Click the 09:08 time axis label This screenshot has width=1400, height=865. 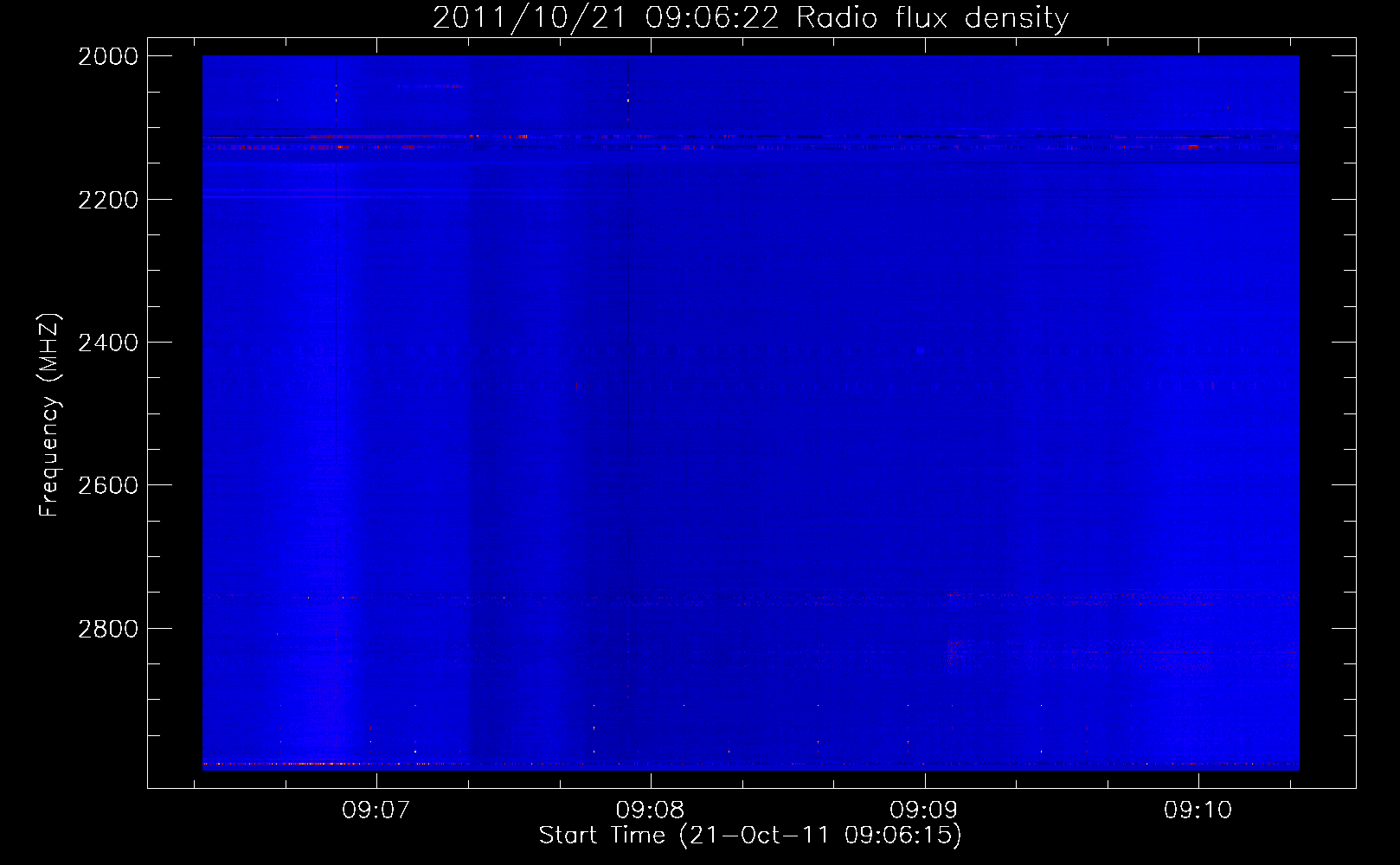650,811
